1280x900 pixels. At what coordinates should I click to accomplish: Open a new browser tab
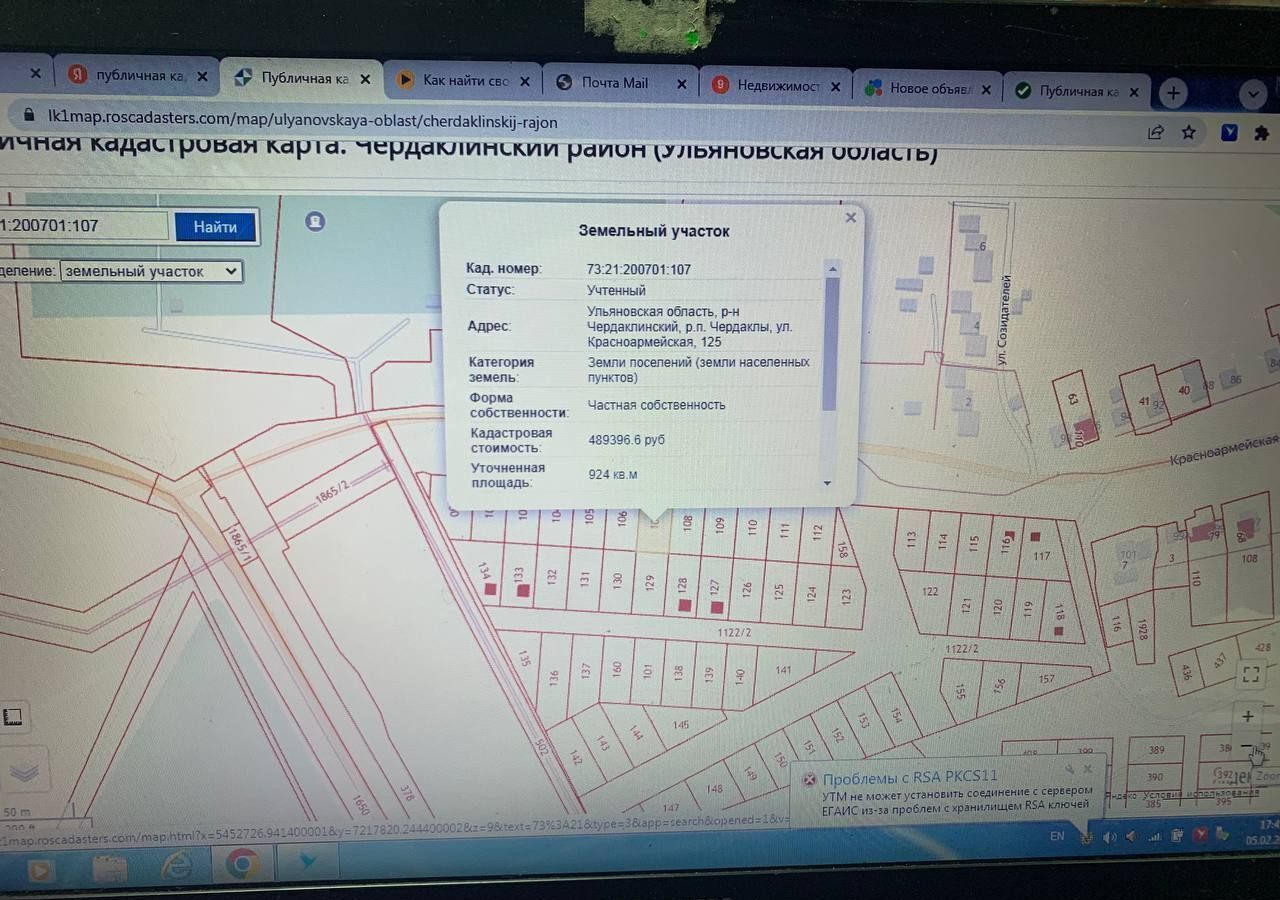pyautogui.click(x=1173, y=94)
